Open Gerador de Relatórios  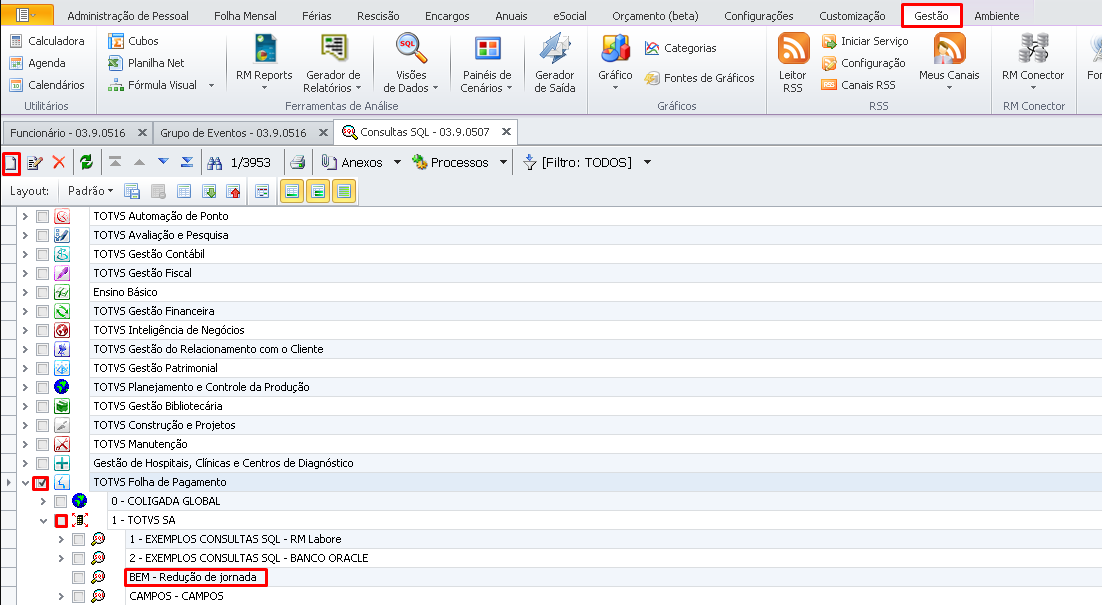click(333, 62)
